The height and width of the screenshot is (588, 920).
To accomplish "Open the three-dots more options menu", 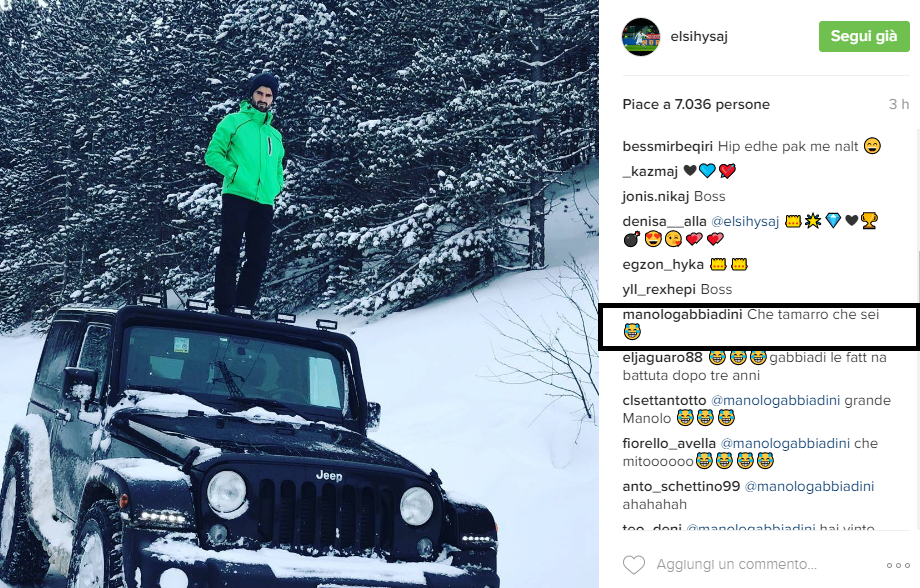I will [x=898, y=565].
